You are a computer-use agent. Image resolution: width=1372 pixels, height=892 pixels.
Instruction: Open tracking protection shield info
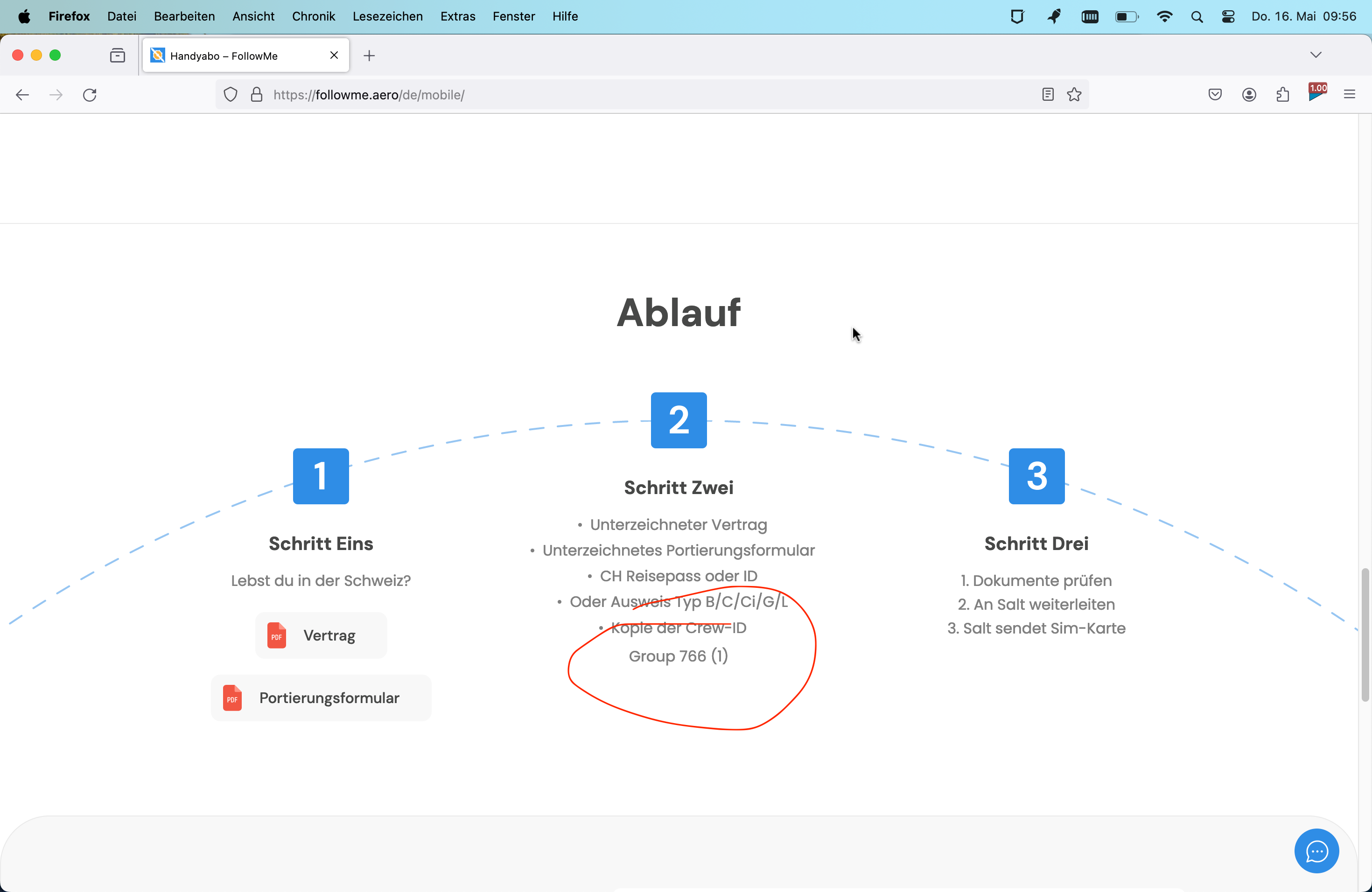point(231,95)
